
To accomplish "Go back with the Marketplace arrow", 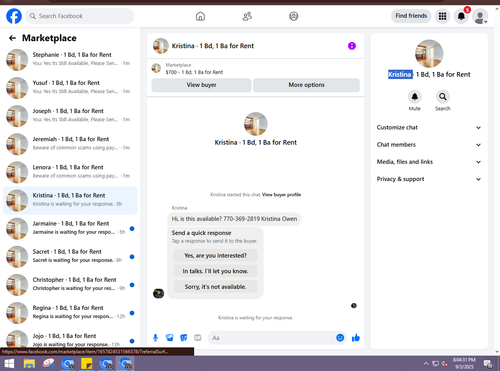I will click(12, 38).
